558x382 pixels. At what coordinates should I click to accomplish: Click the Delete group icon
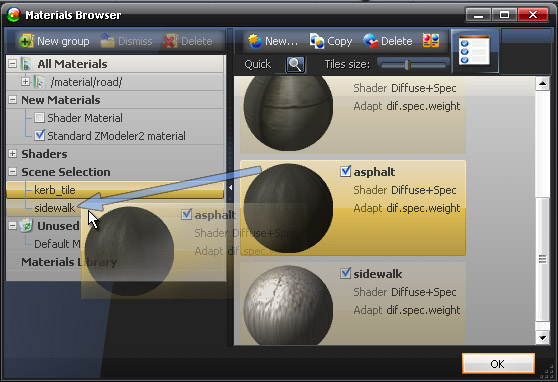tap(171, 41)
